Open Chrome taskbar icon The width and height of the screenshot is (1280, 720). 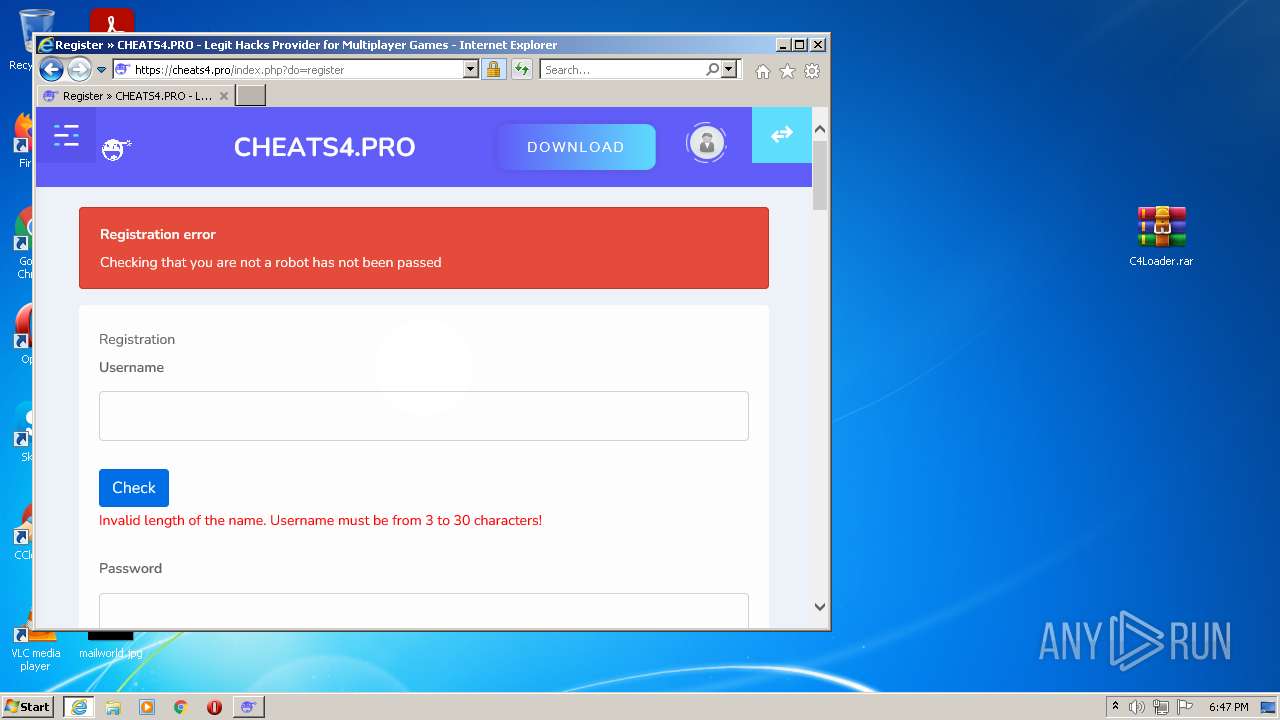pyautogui.click(x=181, y=707)
